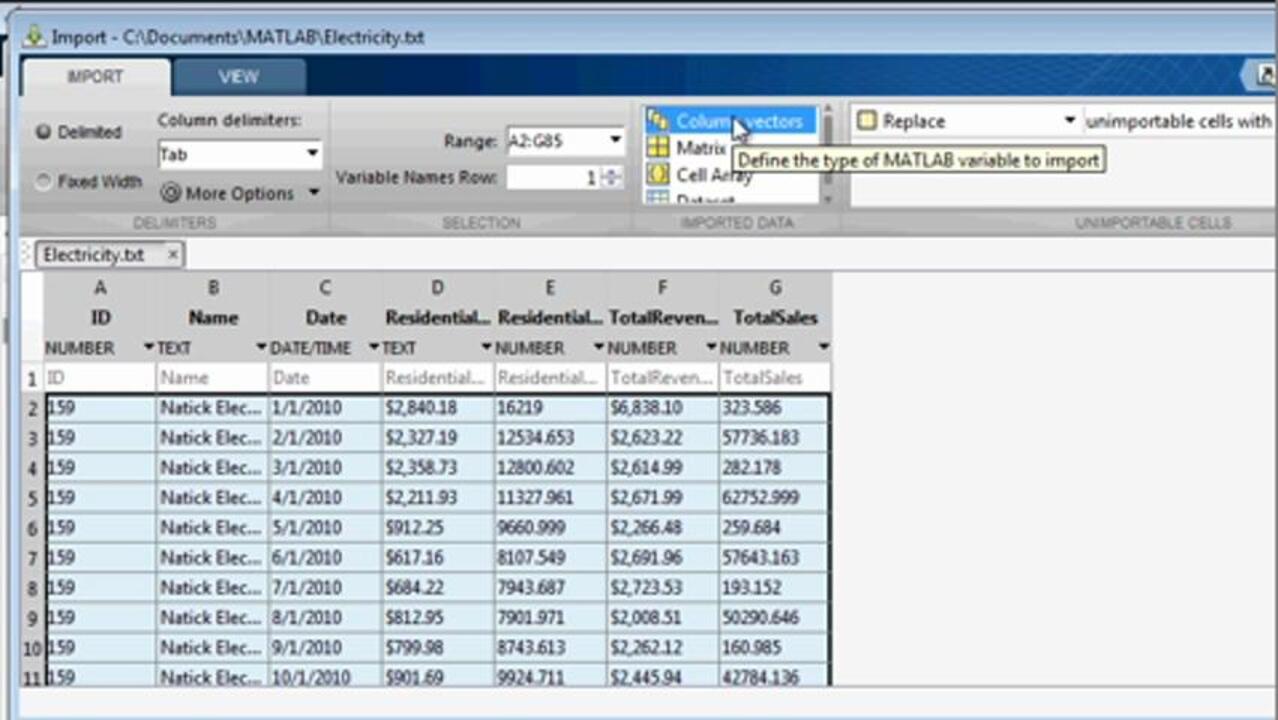
Task: Select the Column vectors icon
Action: 657,121
